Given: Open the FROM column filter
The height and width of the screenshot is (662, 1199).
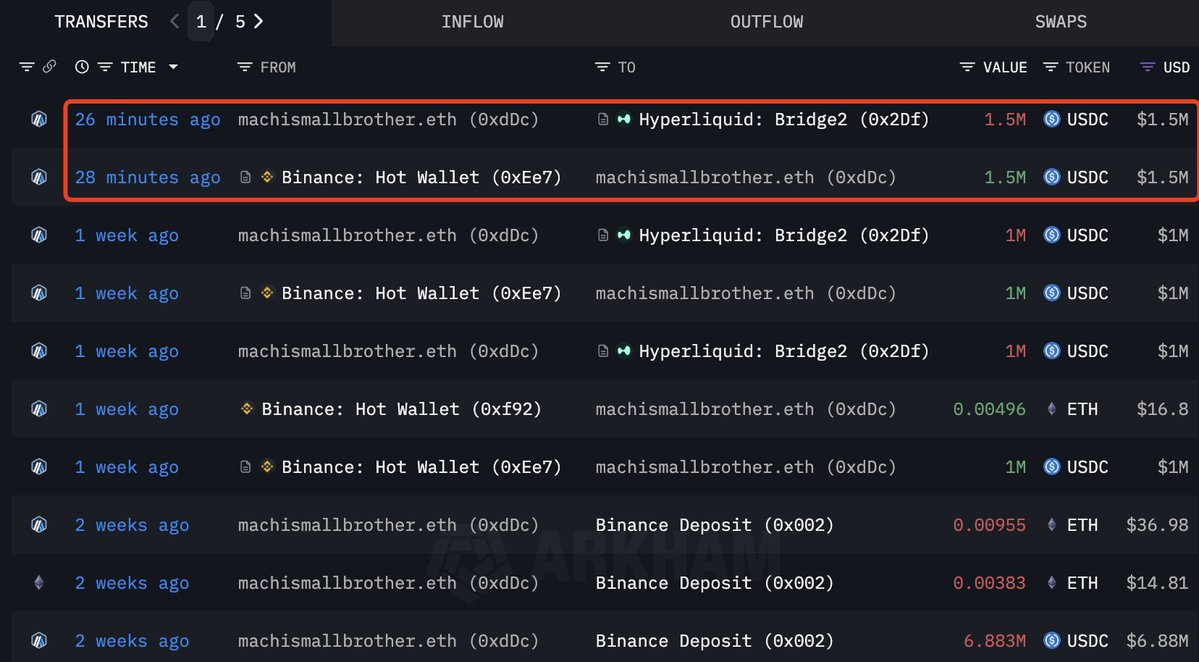Looking at the screenshot, I should (x=245, y=67).
